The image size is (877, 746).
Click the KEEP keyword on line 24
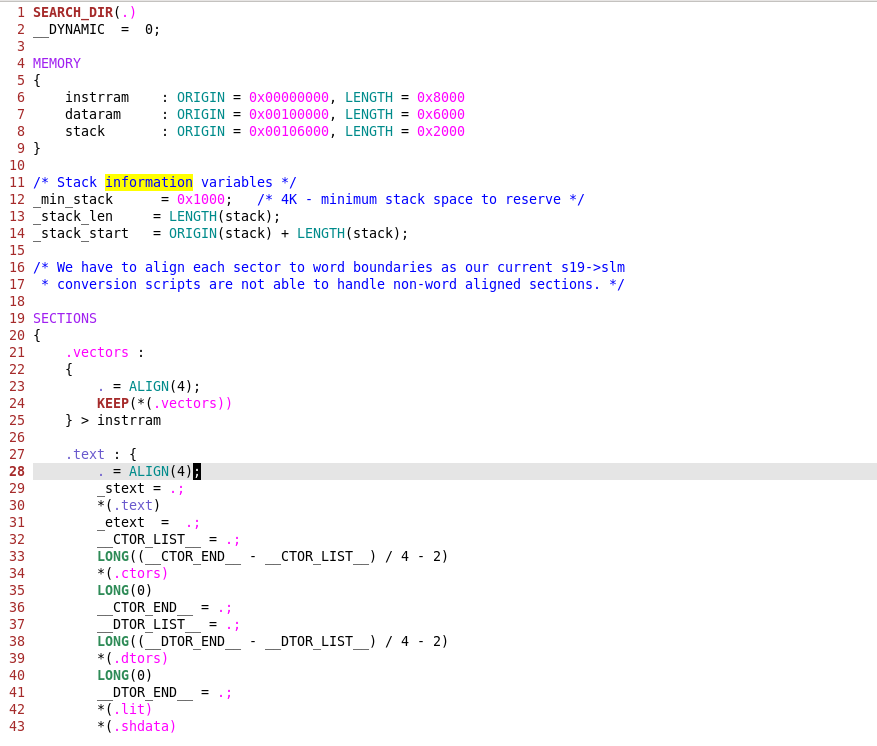(112, 403)
